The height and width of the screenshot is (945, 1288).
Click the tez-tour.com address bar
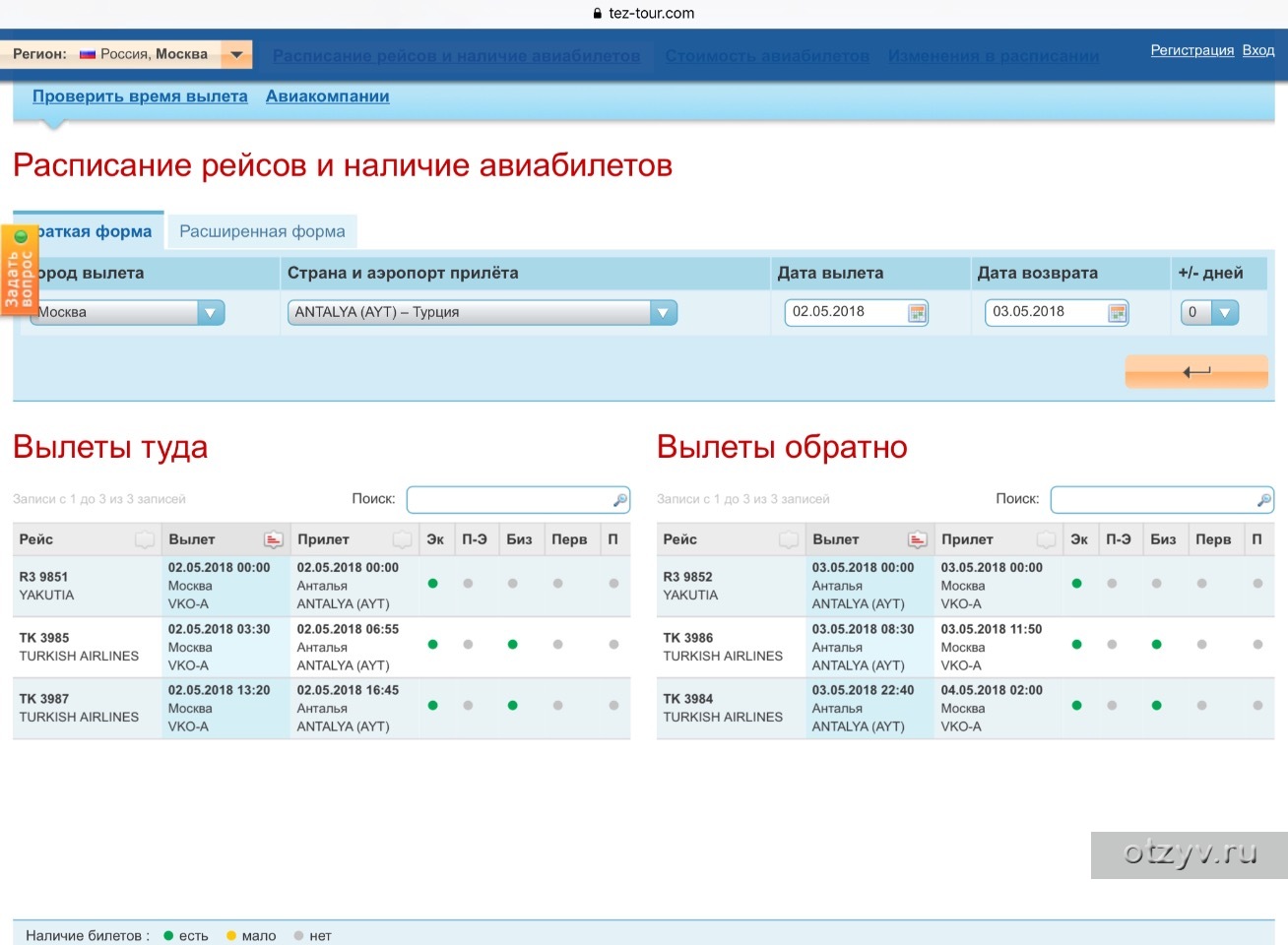644,14
